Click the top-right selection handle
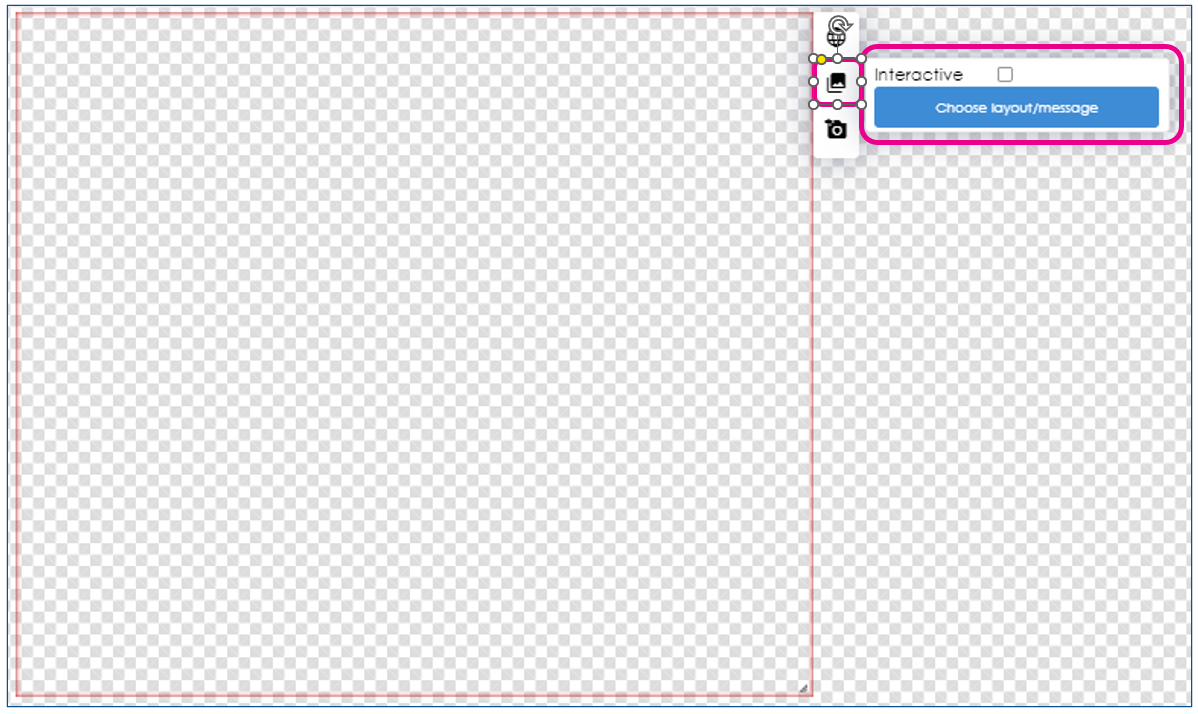The width and height of the screenshot is (1198, 714). [861, 59]
